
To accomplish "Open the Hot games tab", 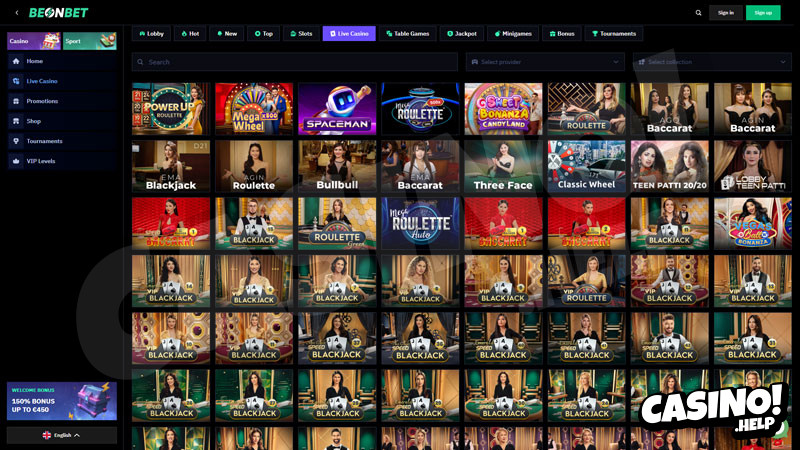I will (x=190, y=34).
